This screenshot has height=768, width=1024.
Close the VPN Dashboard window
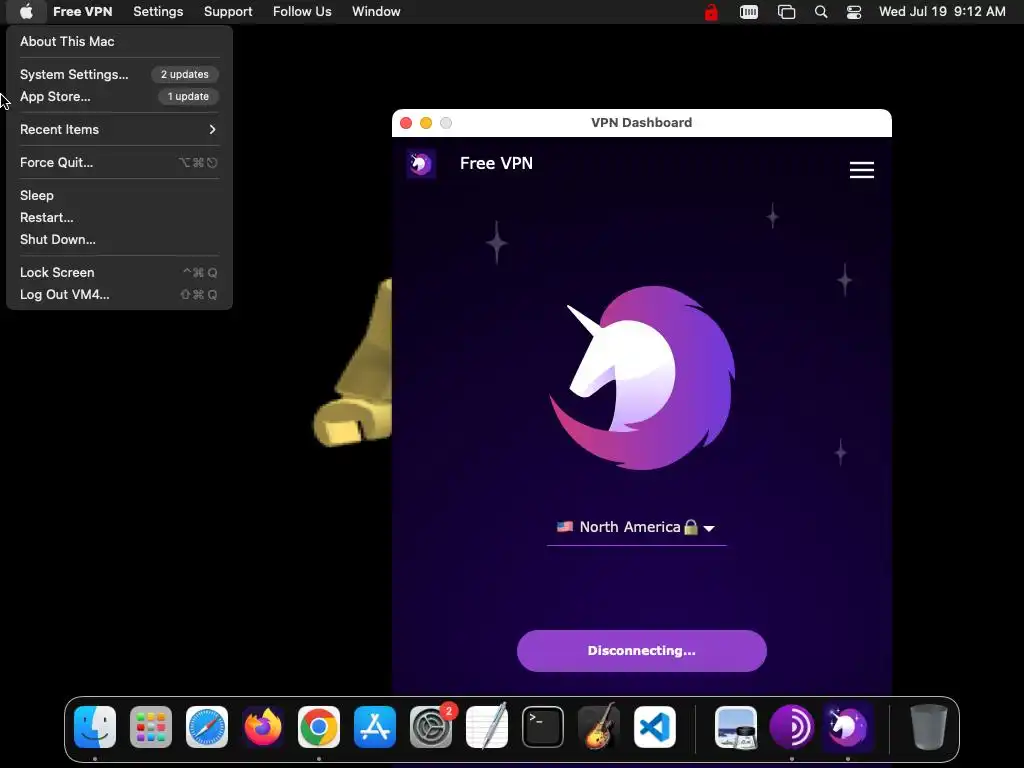pos(406,123)
